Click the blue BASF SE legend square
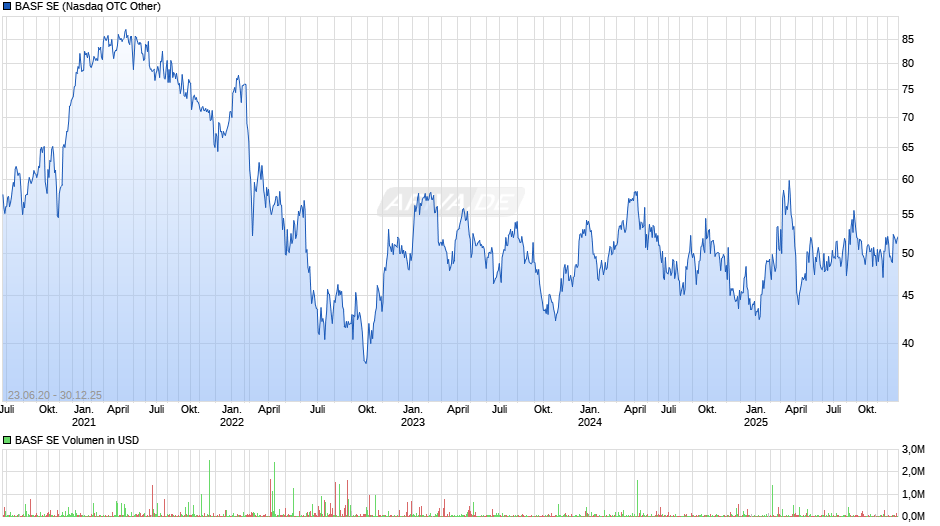The height and width of the screenshot is (526, 940). pos(7,7)
